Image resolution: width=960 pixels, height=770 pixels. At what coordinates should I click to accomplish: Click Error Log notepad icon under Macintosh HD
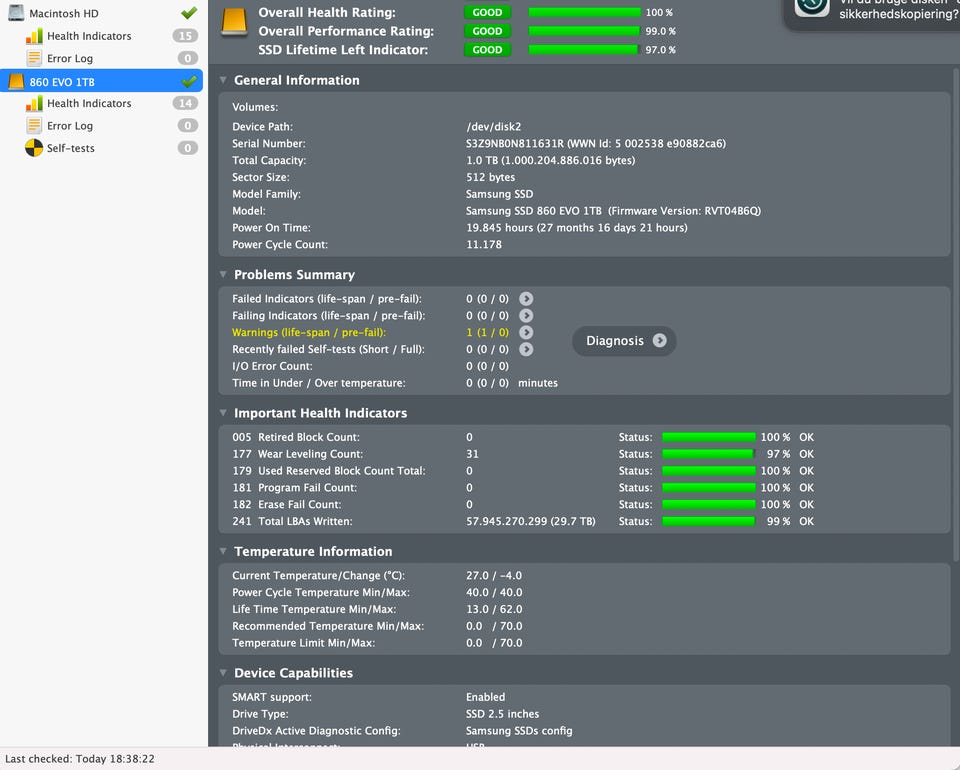point(34,58)
